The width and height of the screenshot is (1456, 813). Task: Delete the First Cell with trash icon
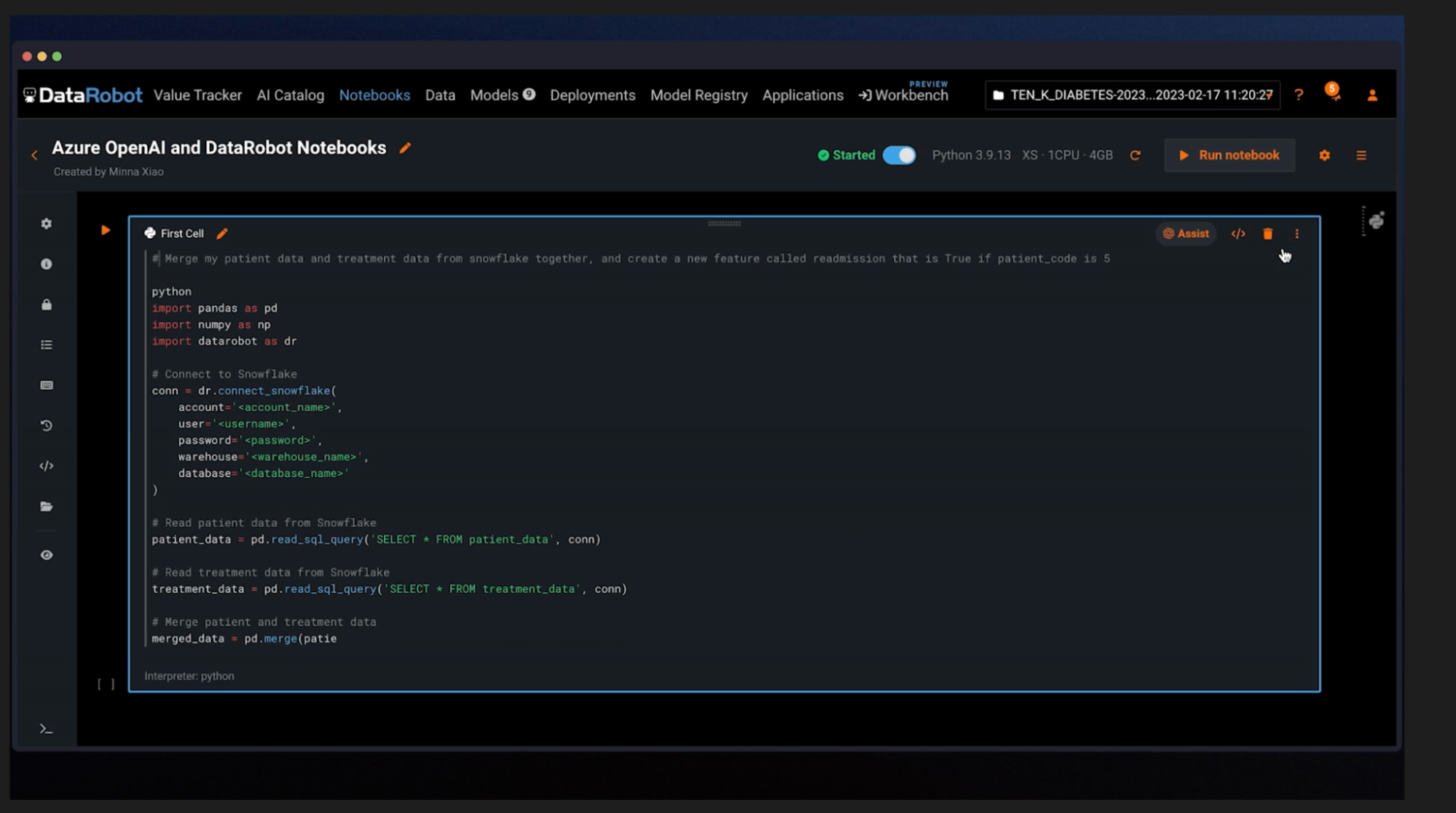click(1267, 234)
